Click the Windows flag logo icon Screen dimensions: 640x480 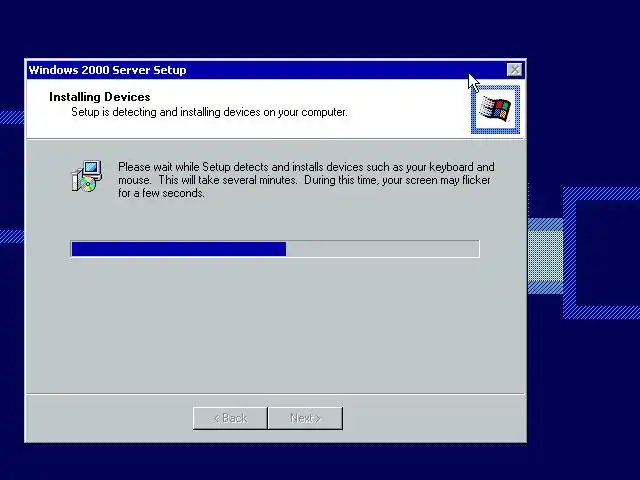(x=495, y=109)
